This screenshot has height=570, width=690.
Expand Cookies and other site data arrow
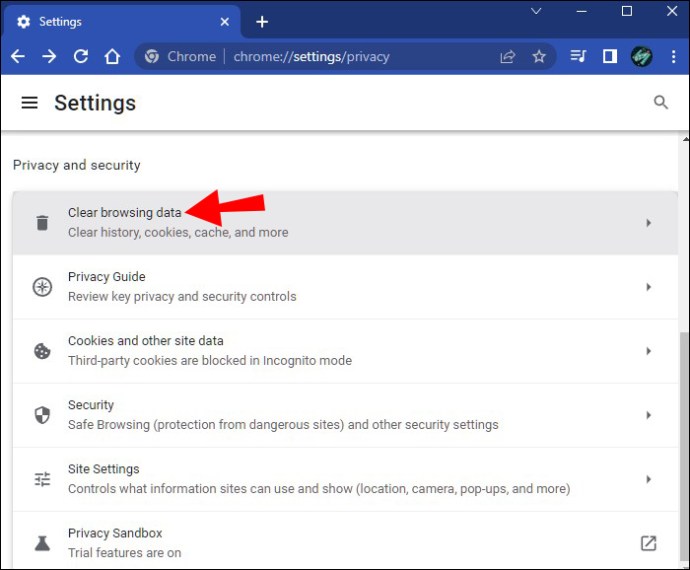pyautogui.click(x=648, y=351)
